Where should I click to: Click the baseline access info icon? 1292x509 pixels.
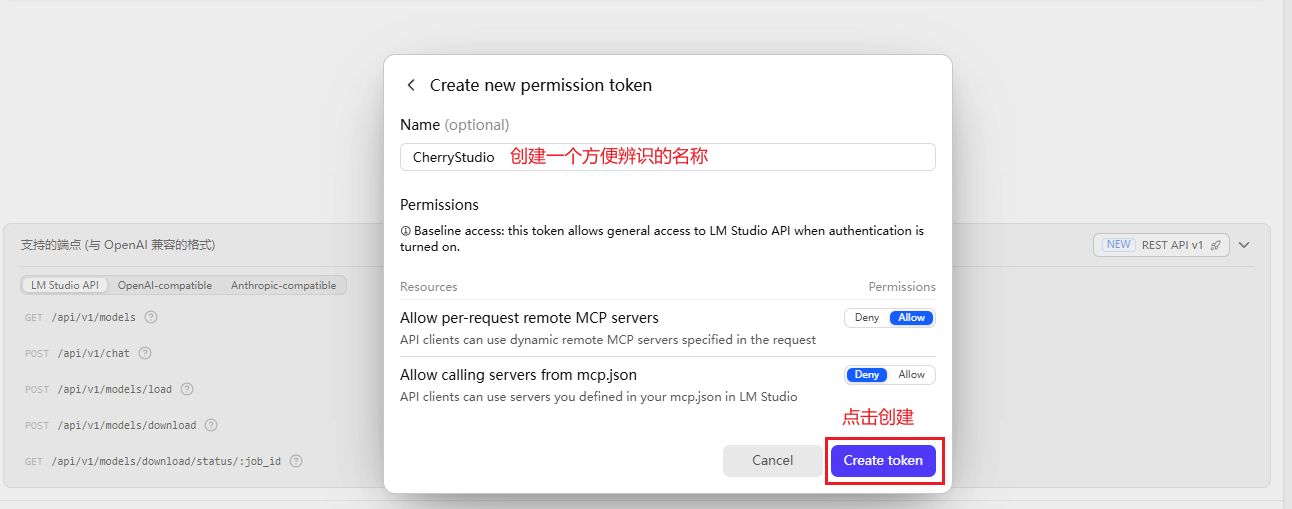click(x=405, y=231)
